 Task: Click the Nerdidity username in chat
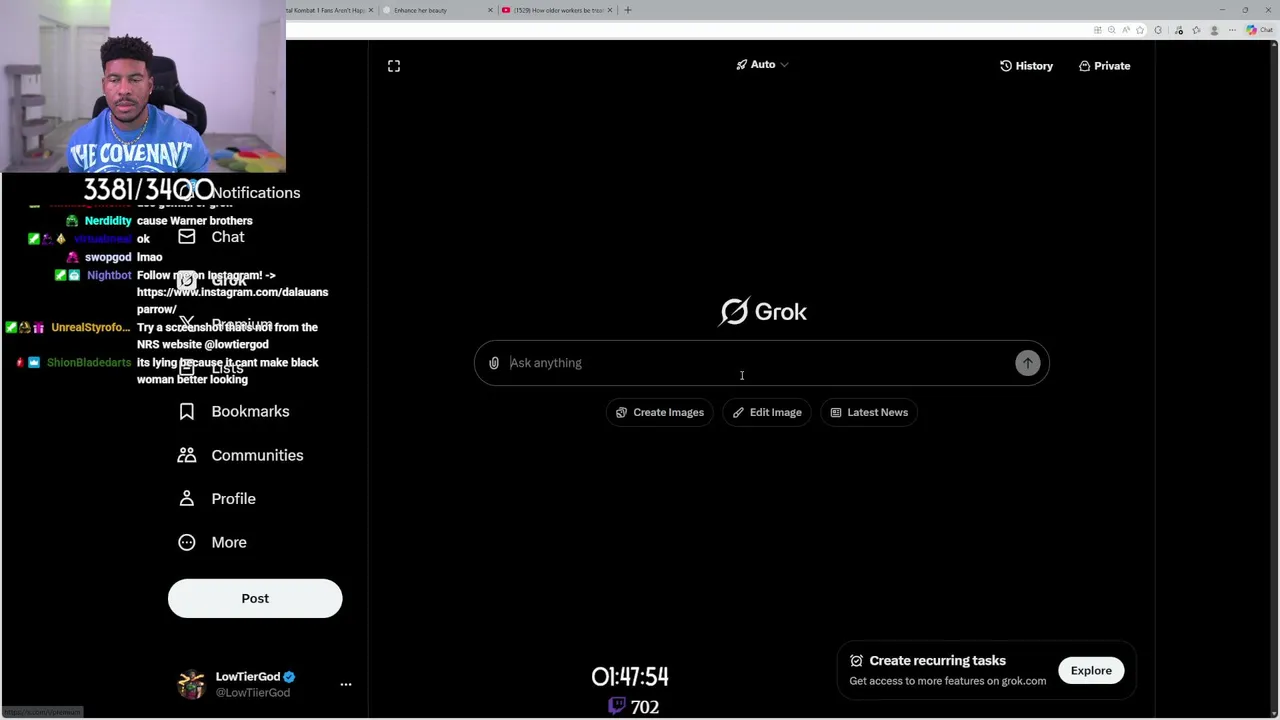108,221
